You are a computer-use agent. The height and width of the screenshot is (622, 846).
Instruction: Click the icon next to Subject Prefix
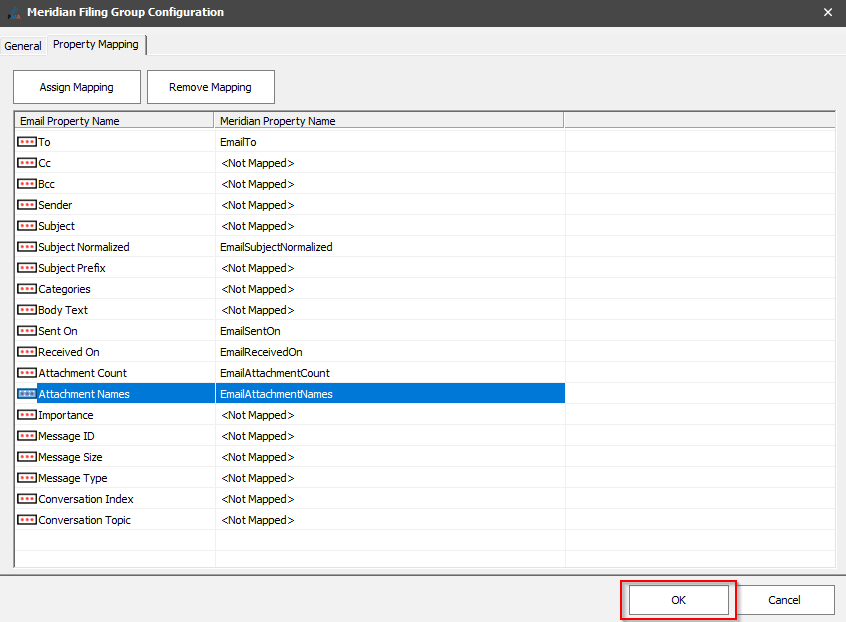point(26,268)
